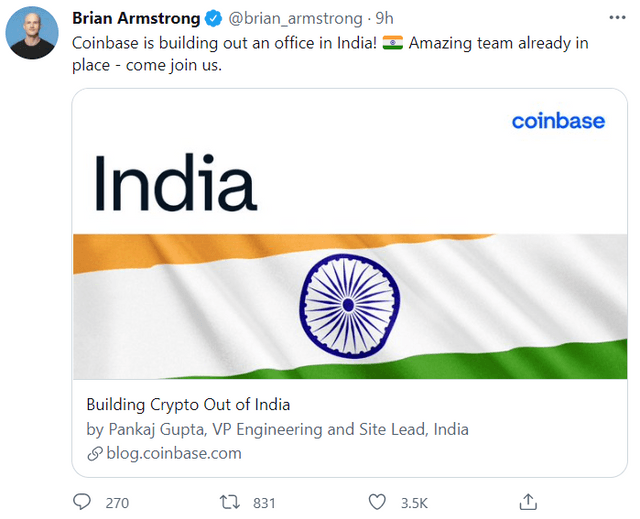Viewport: 640px width, 519px height.
Task: Open the "Building Crypto Out of India" card title
Action: [x=188, y=405]
